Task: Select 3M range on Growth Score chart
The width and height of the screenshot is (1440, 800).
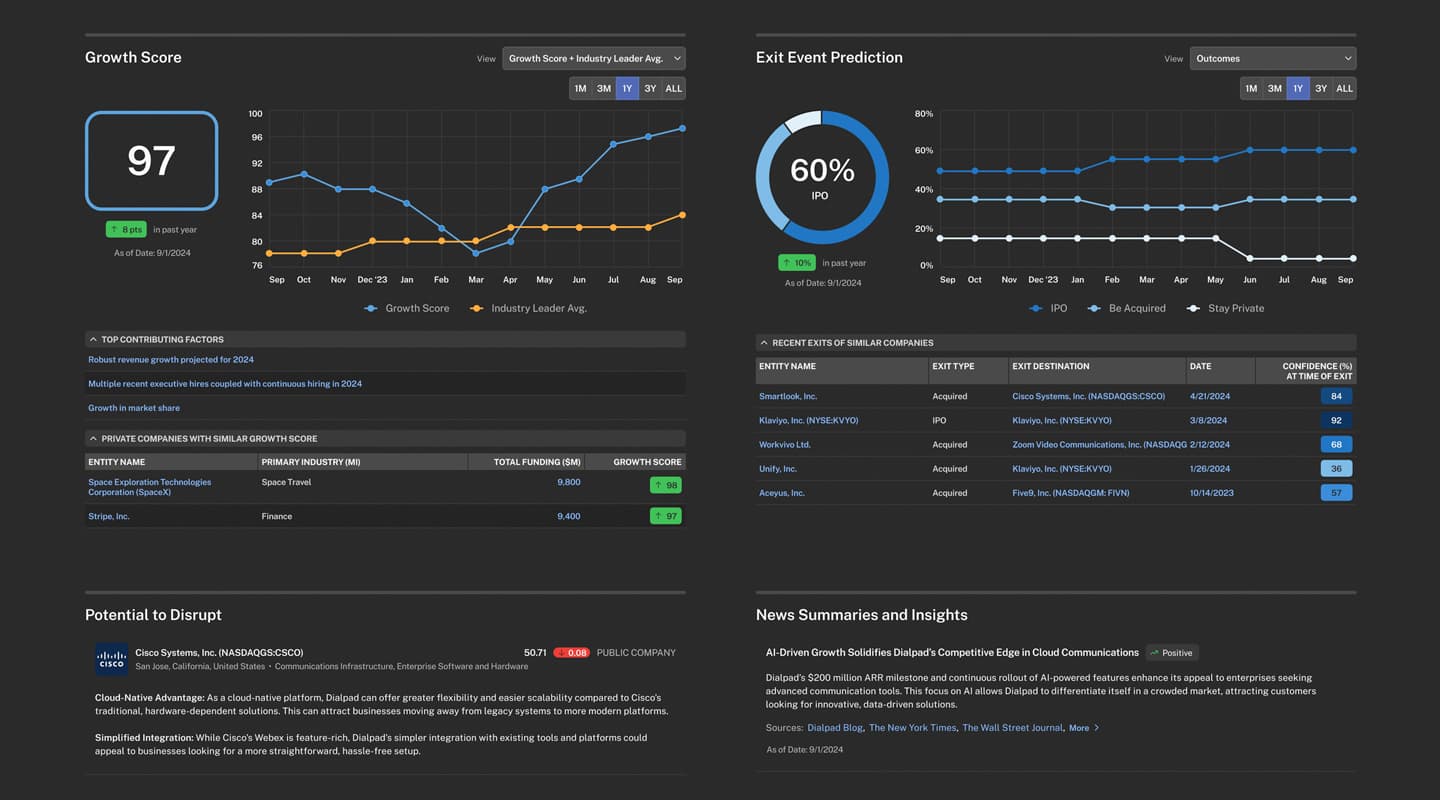Action: [x=604, y=89]
